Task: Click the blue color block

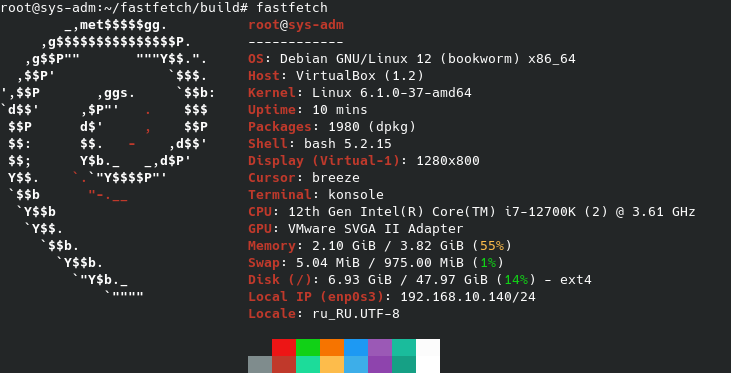Action: [356, 347]
